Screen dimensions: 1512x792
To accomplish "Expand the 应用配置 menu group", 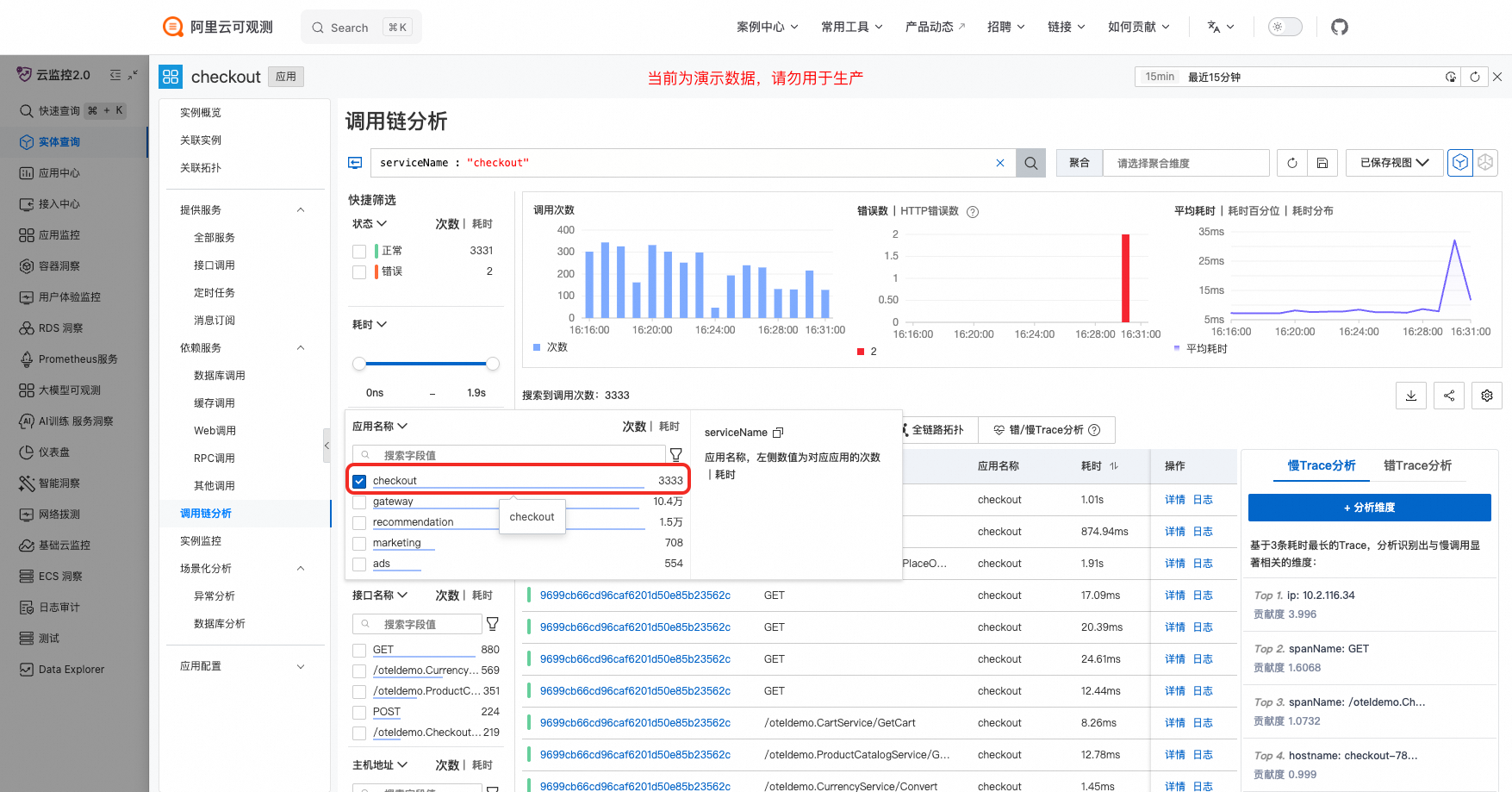I will click(x=301, y=666).
